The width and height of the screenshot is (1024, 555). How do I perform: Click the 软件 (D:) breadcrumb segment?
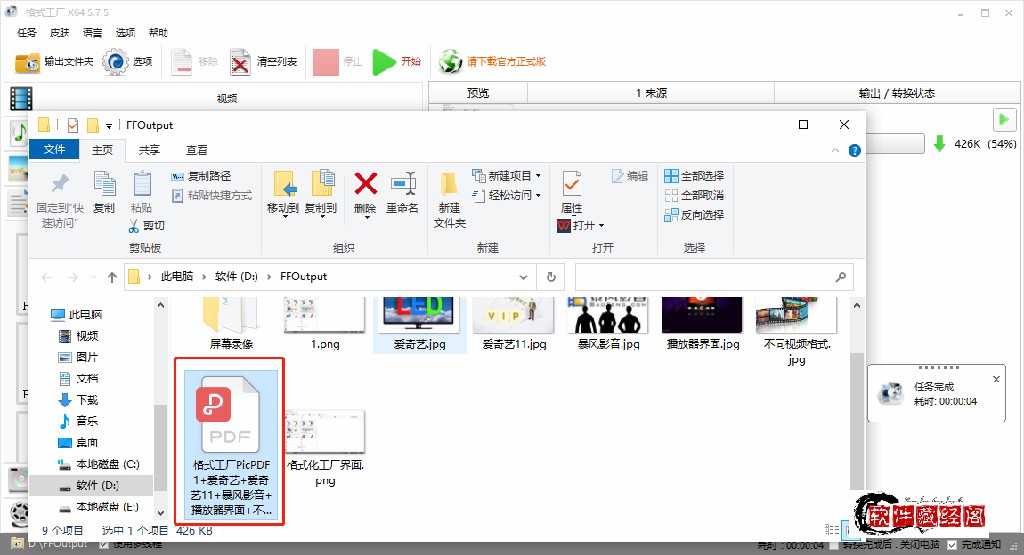point(236,276)
